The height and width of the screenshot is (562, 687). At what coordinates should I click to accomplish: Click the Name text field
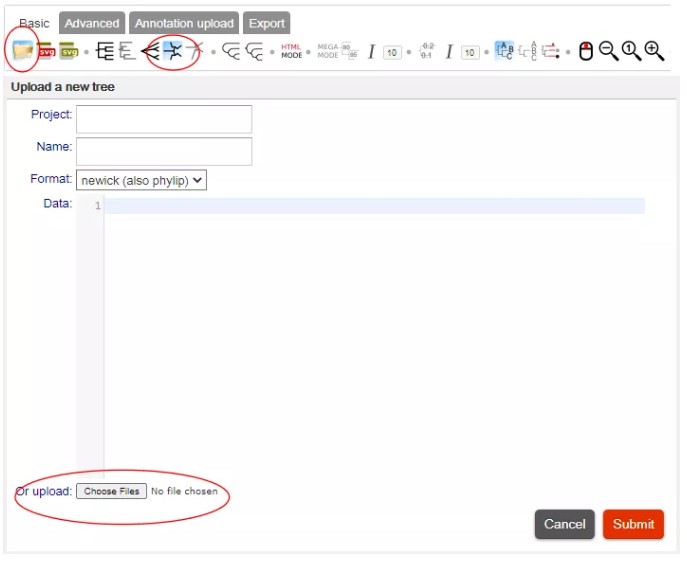click(164, 152)
